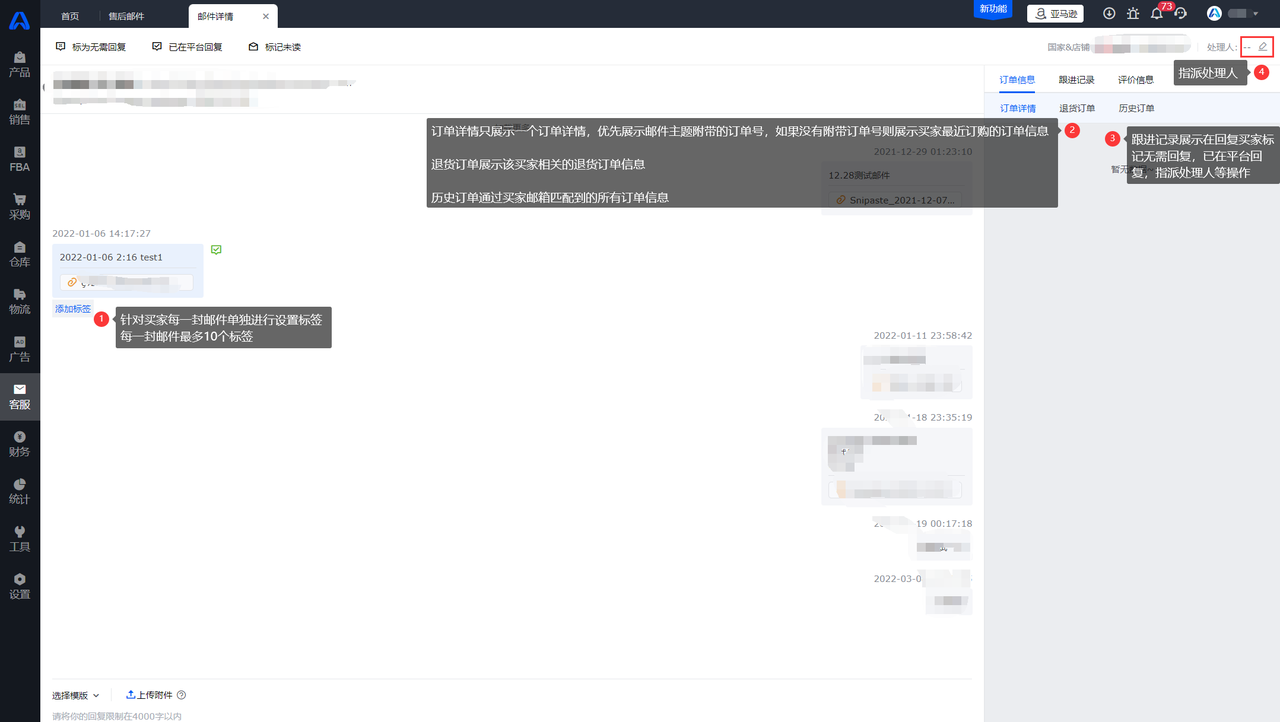This screenshot has width=1280, height=722.
Task: Expand the user account dropdown arrow
Action: point(1256,14)
